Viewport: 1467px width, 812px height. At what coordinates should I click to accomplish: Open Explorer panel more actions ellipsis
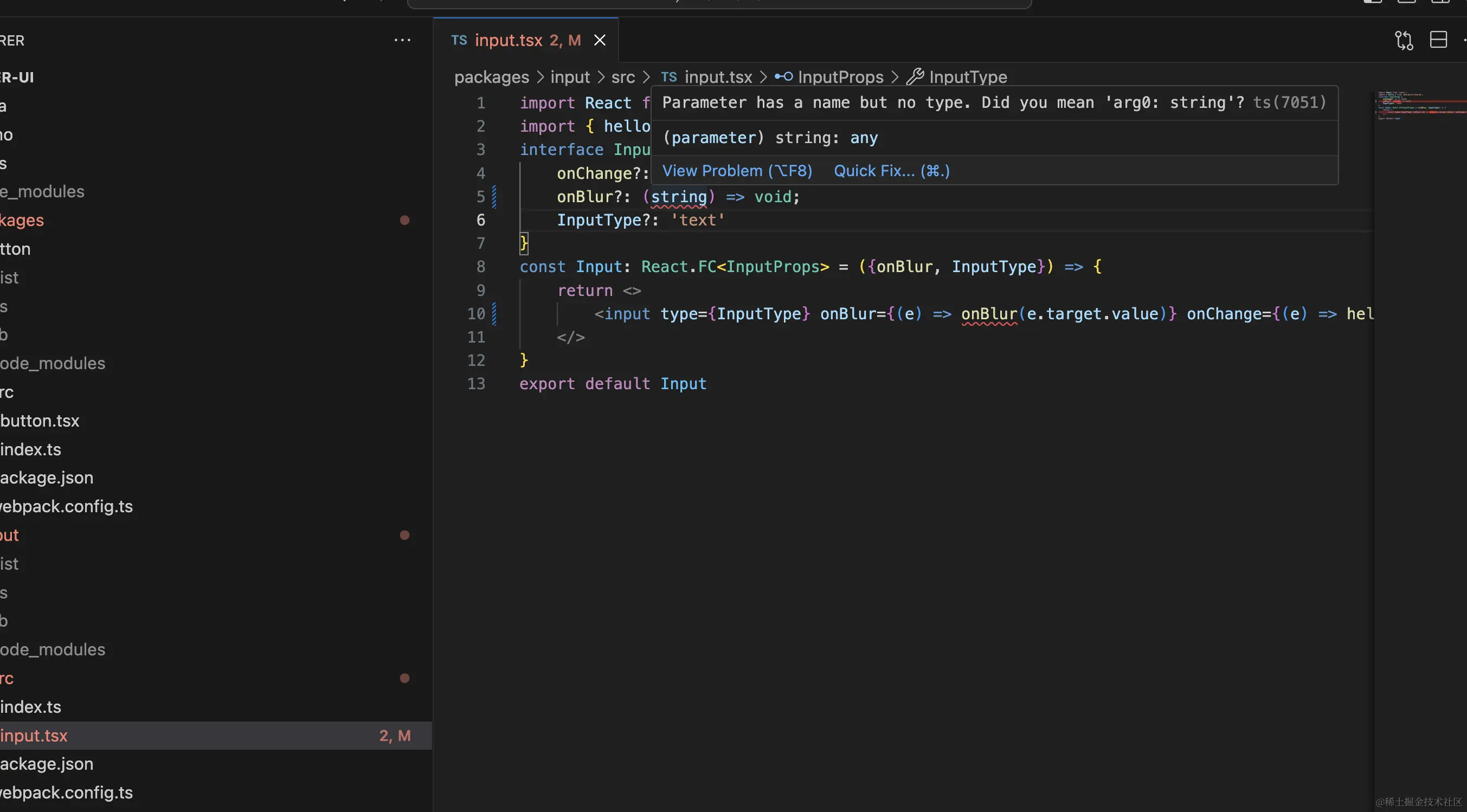402,41
